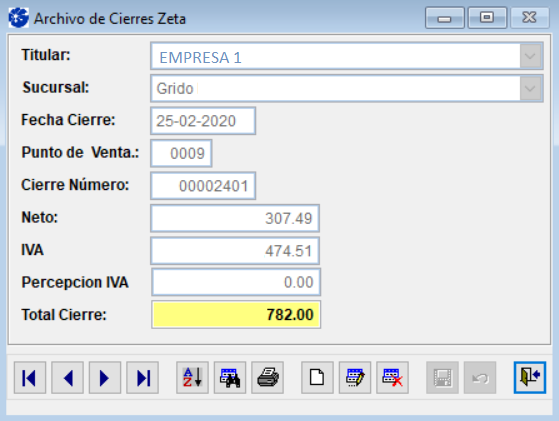This screenshot has width=559, height=421.
Task: Exit with the door icon
Action: point(530,378)
